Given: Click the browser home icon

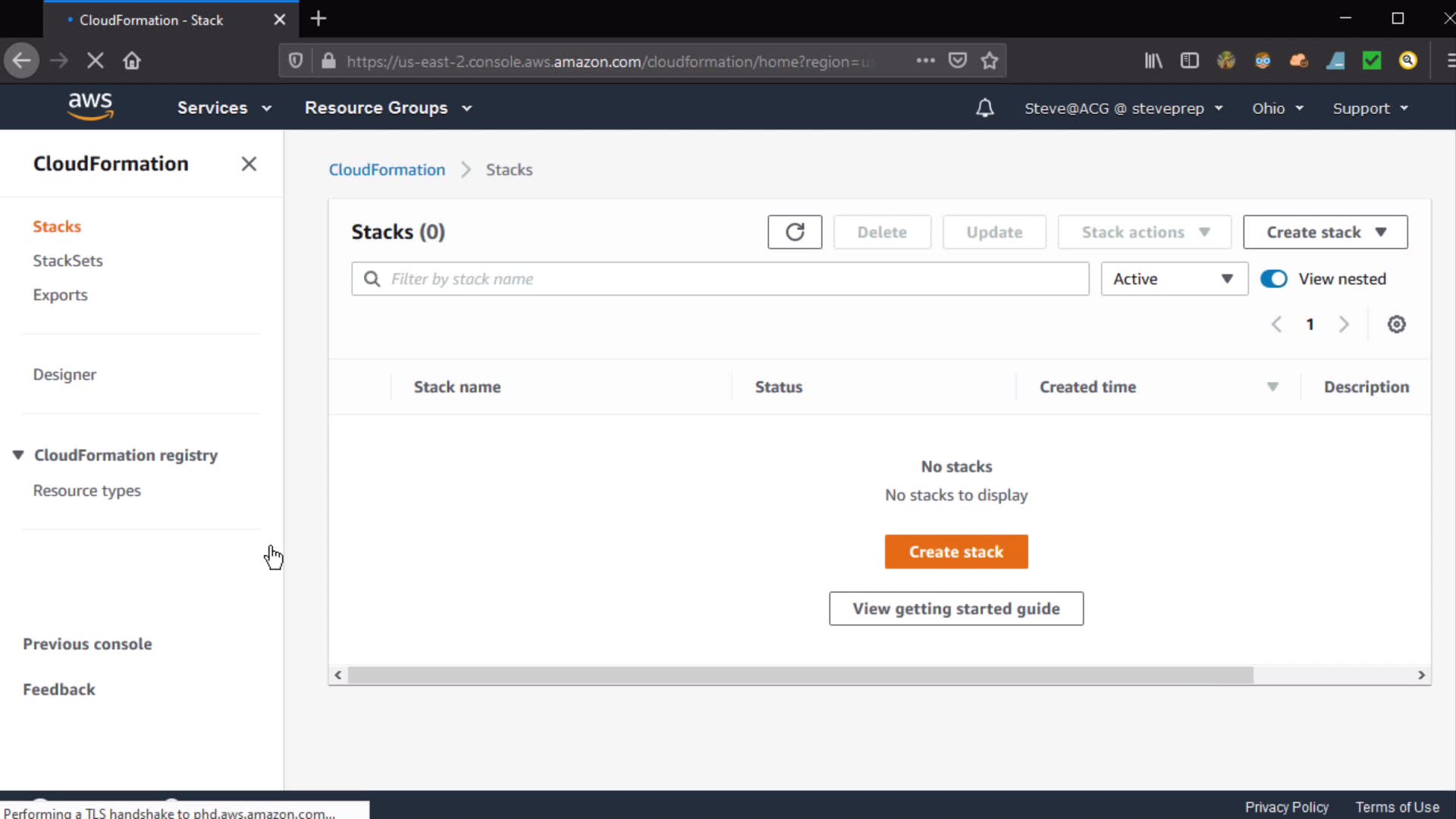Looking at the screenshot, I should [x=132, y=61].
